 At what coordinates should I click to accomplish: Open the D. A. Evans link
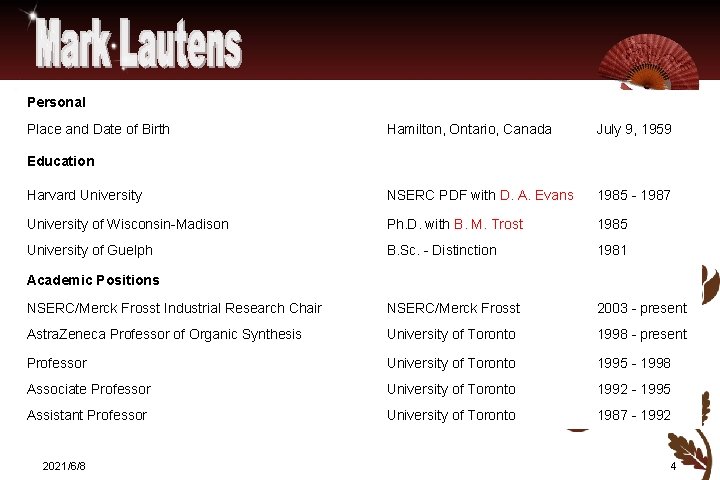tap(537, 195)
